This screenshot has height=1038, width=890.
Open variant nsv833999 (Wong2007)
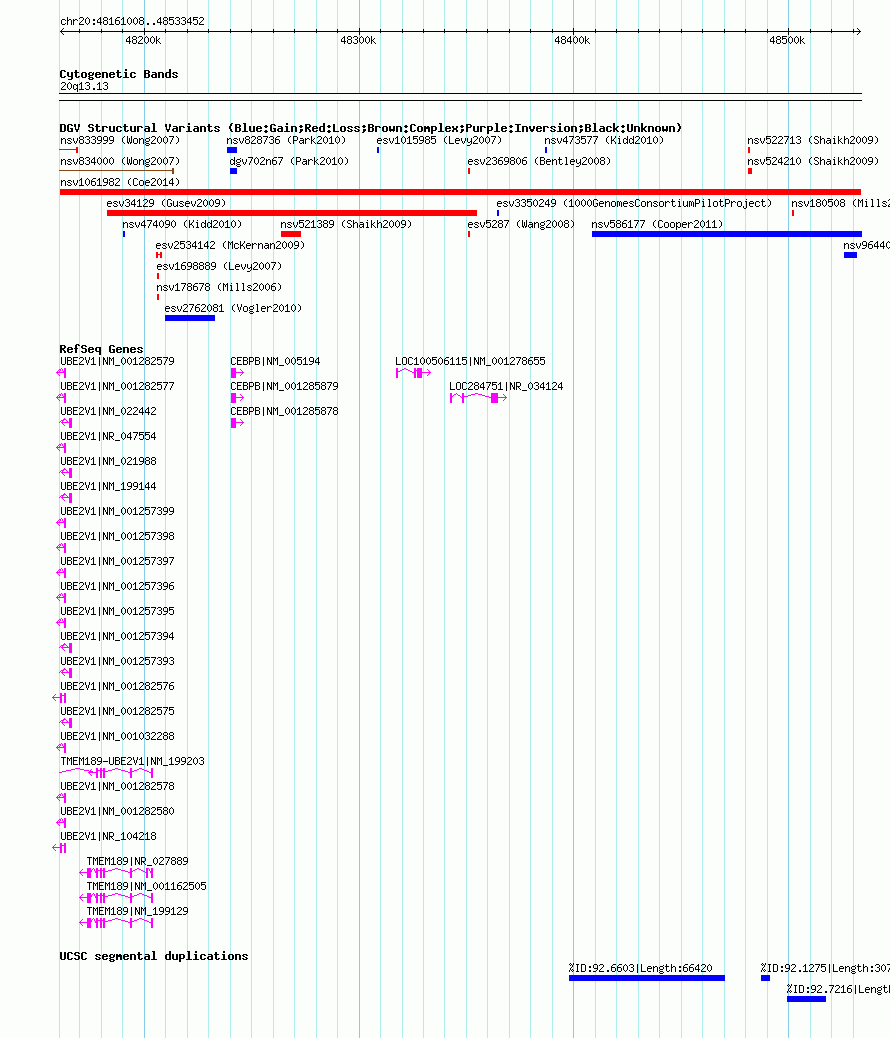120,140
